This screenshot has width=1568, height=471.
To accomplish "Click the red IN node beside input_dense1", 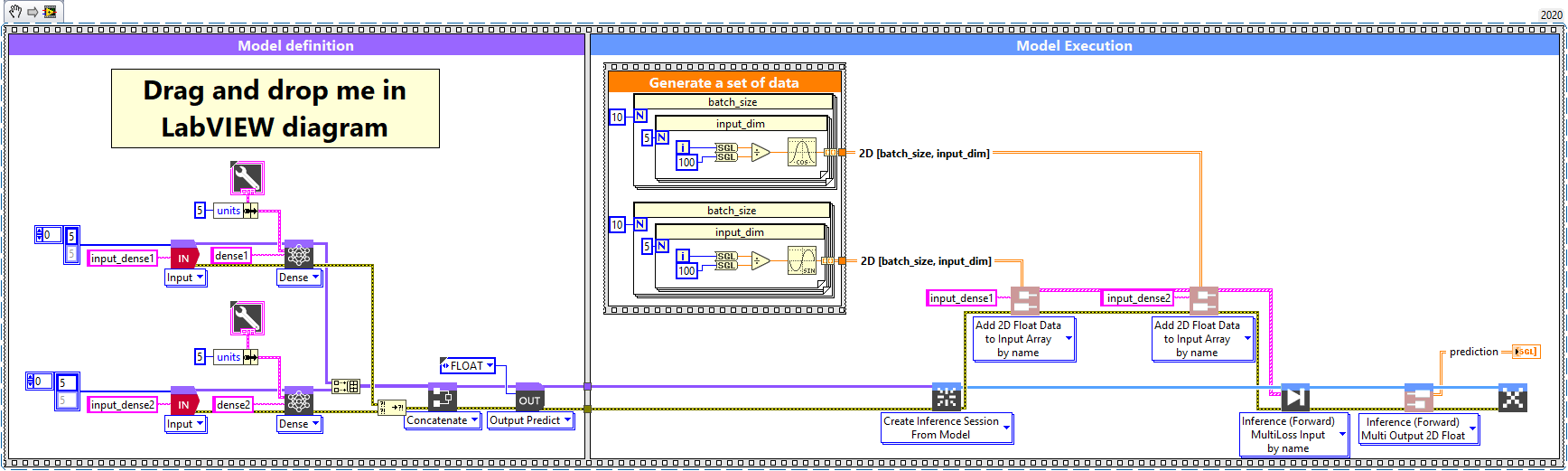I will click(x=183, y=256).
